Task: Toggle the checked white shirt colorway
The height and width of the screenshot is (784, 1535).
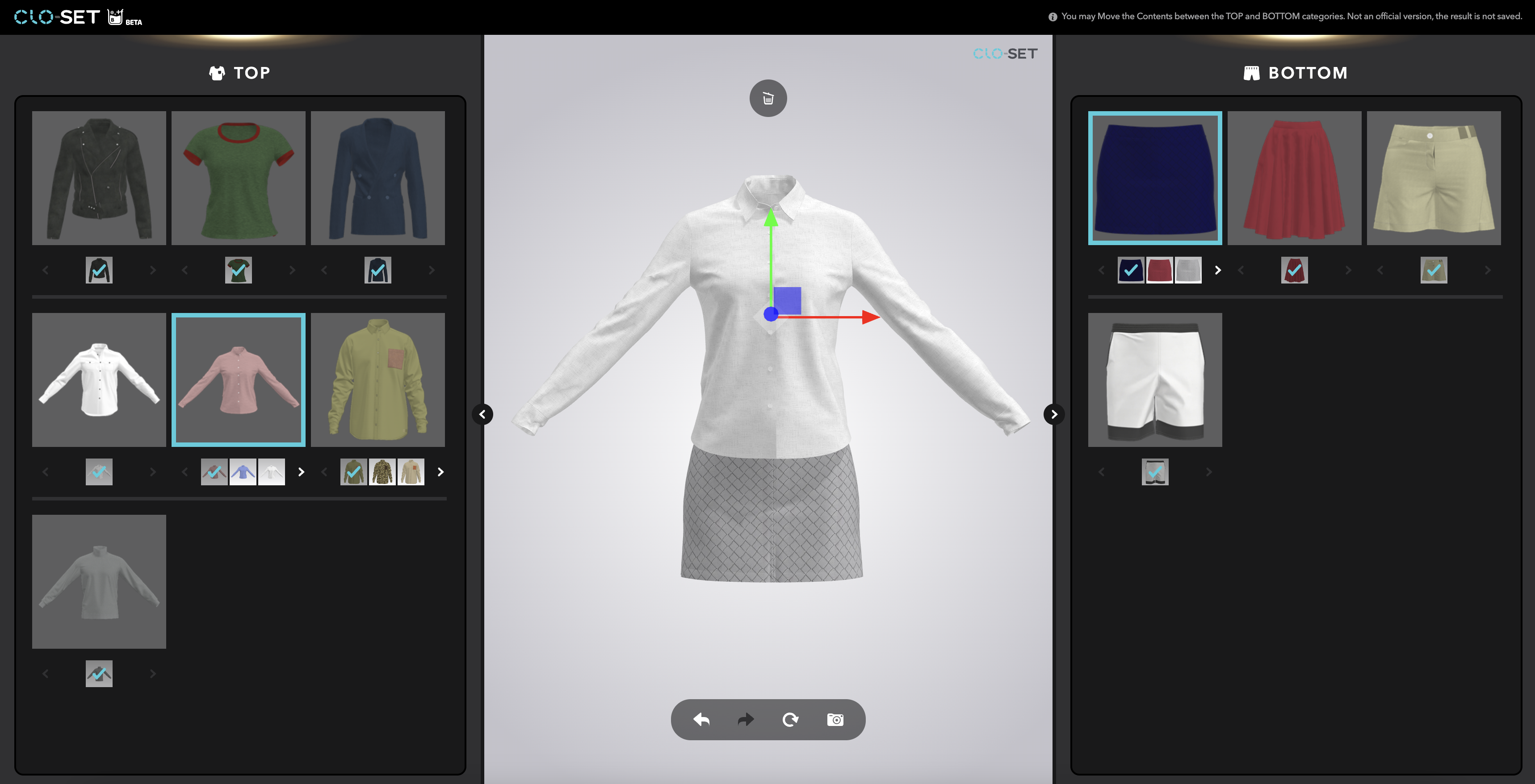Action: click(x=99, y=472)
